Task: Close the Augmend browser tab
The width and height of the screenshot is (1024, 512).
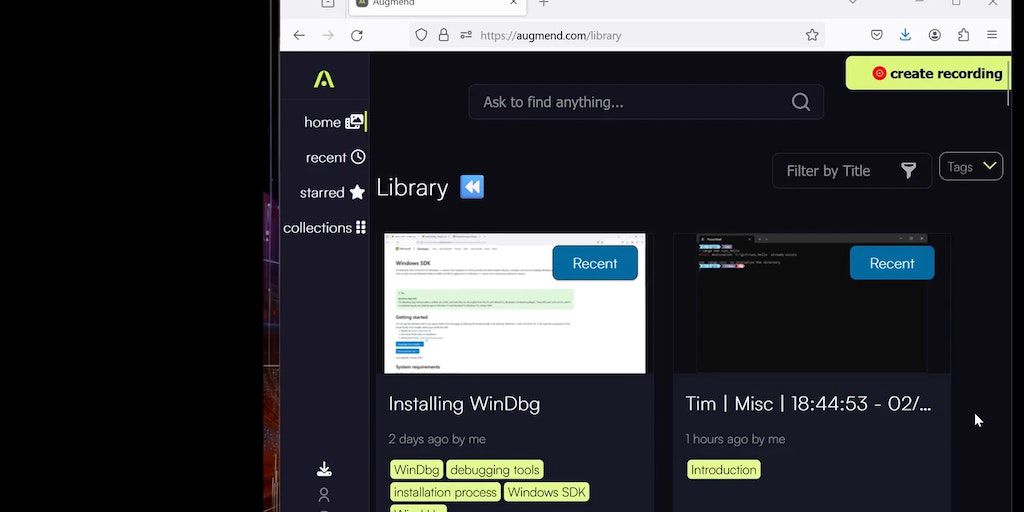Action: click(x=513, y=3)
